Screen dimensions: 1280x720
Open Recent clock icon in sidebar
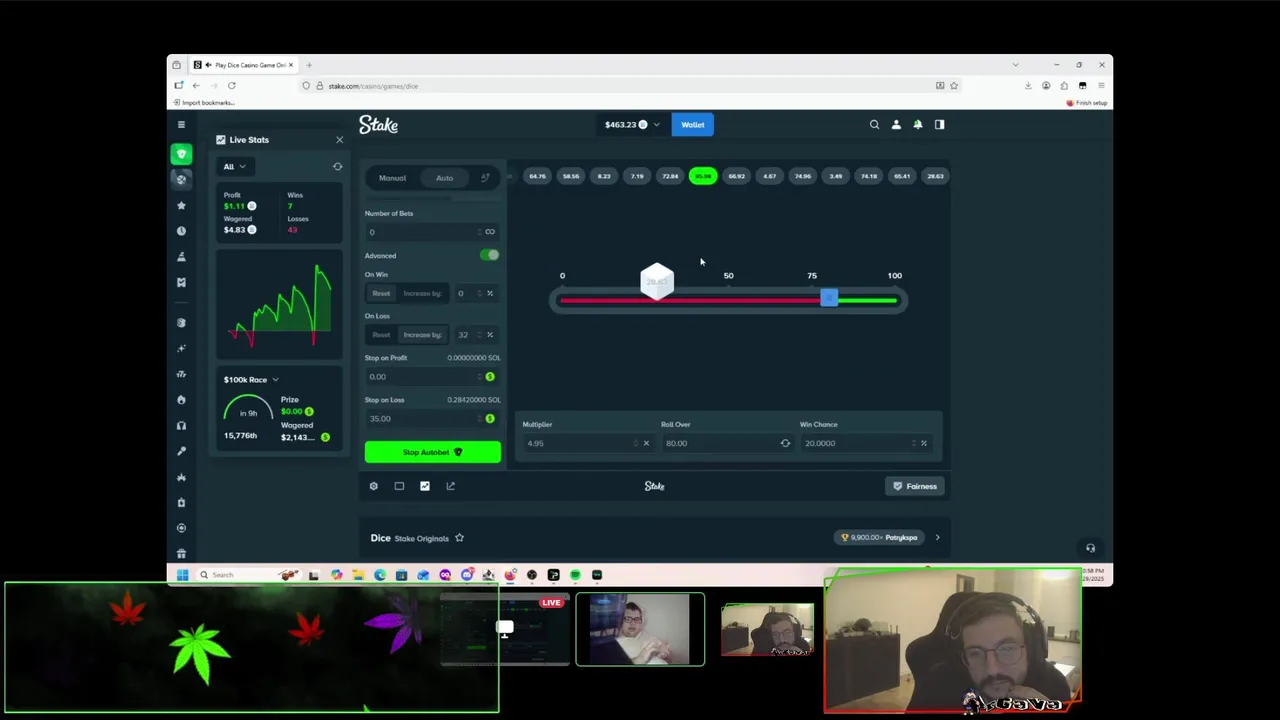pos(181,231)
